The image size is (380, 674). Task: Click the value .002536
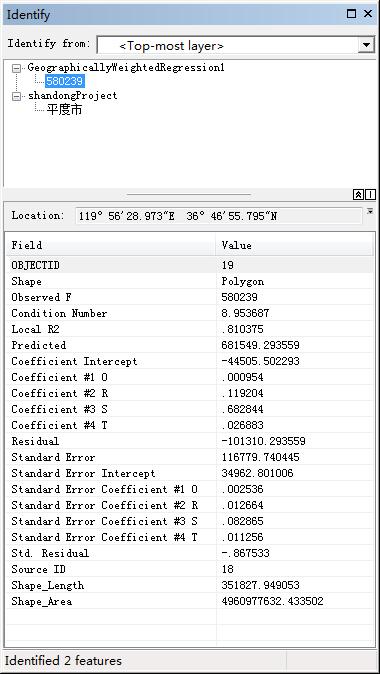242,489
